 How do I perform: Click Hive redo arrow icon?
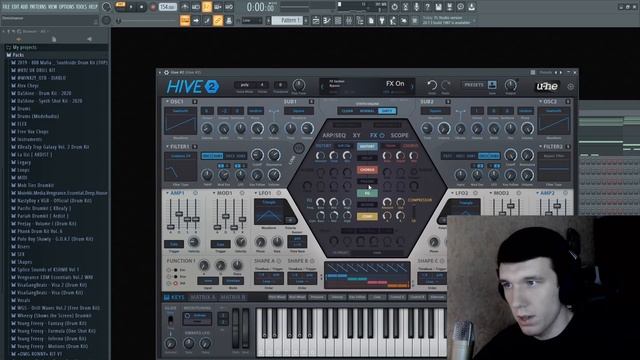[x=446, y=85]
